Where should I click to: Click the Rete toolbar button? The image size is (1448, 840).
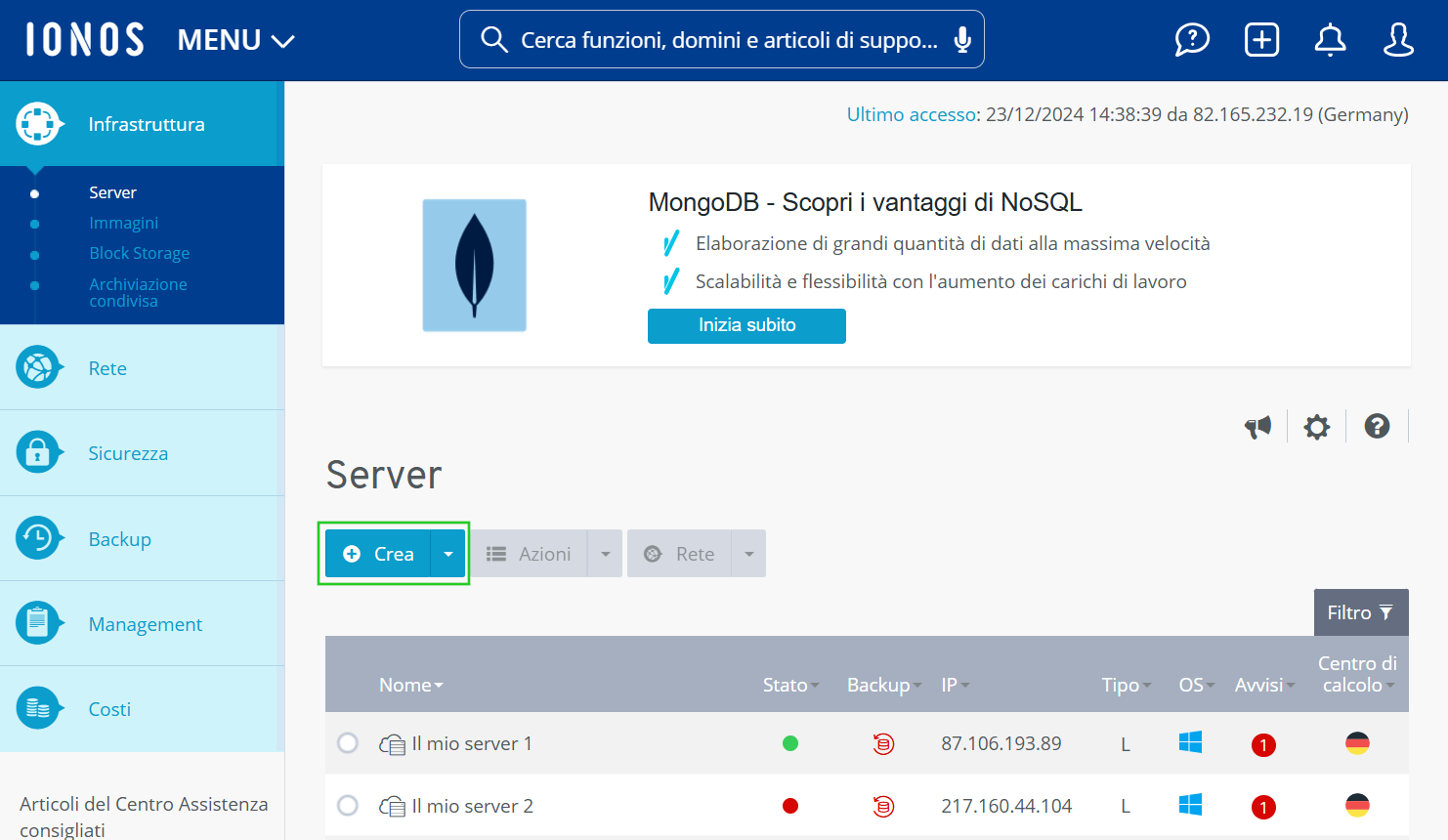tap(679, 554)
